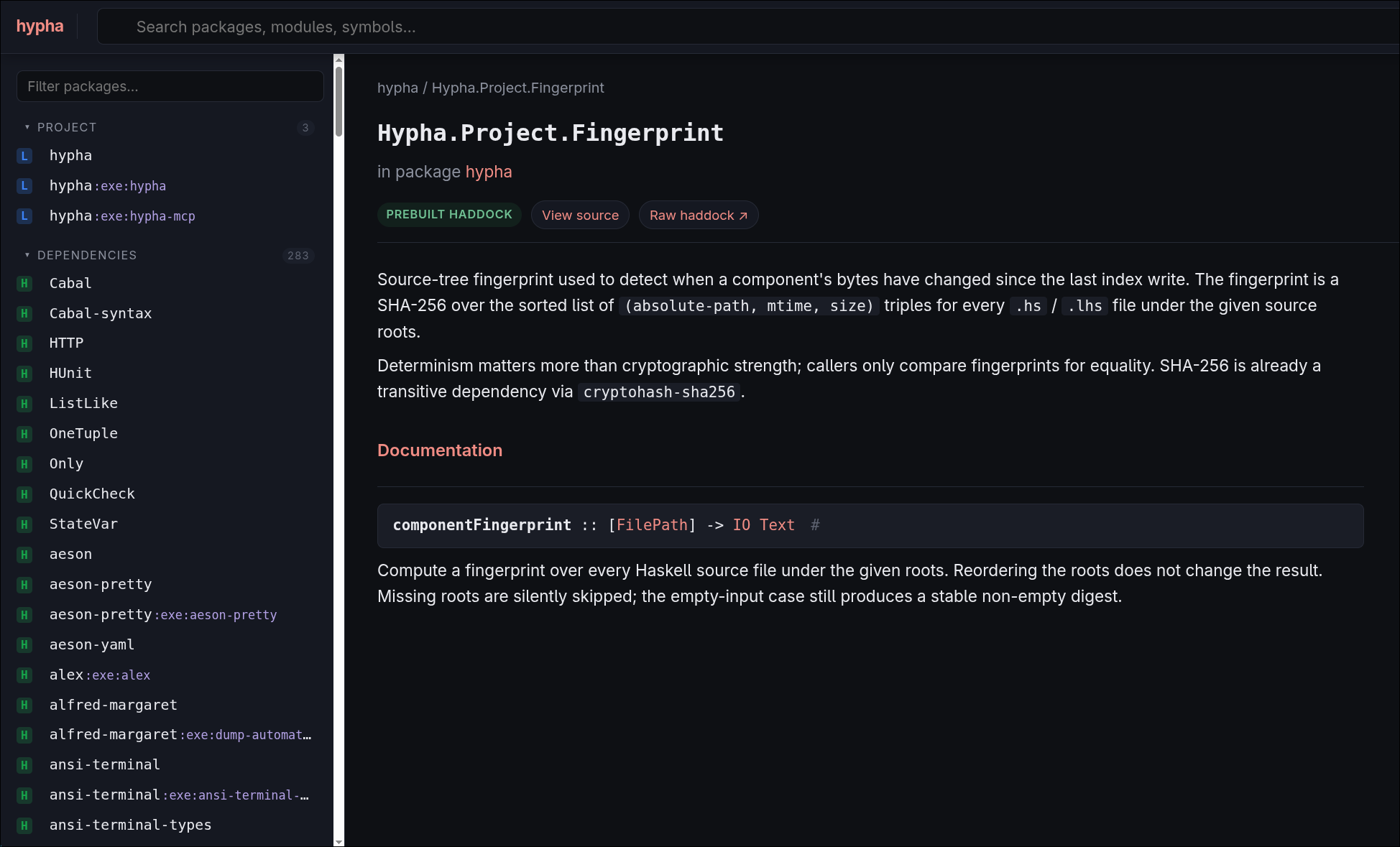Click the hypha breadcrumb link

pyautogui.click(x=397, y=88)
